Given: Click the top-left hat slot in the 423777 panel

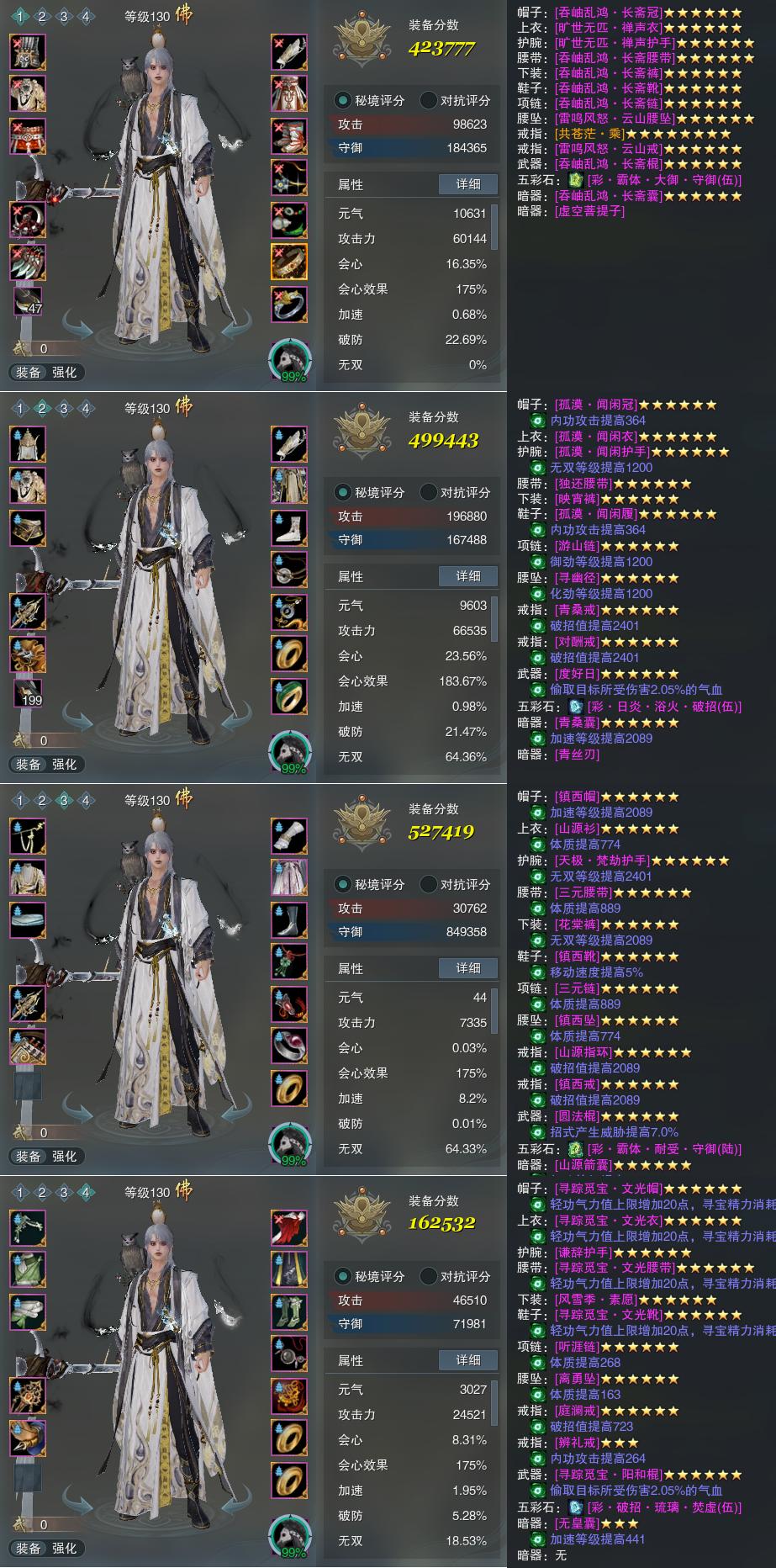Looking at the screenshot, I should click(28, 52).
